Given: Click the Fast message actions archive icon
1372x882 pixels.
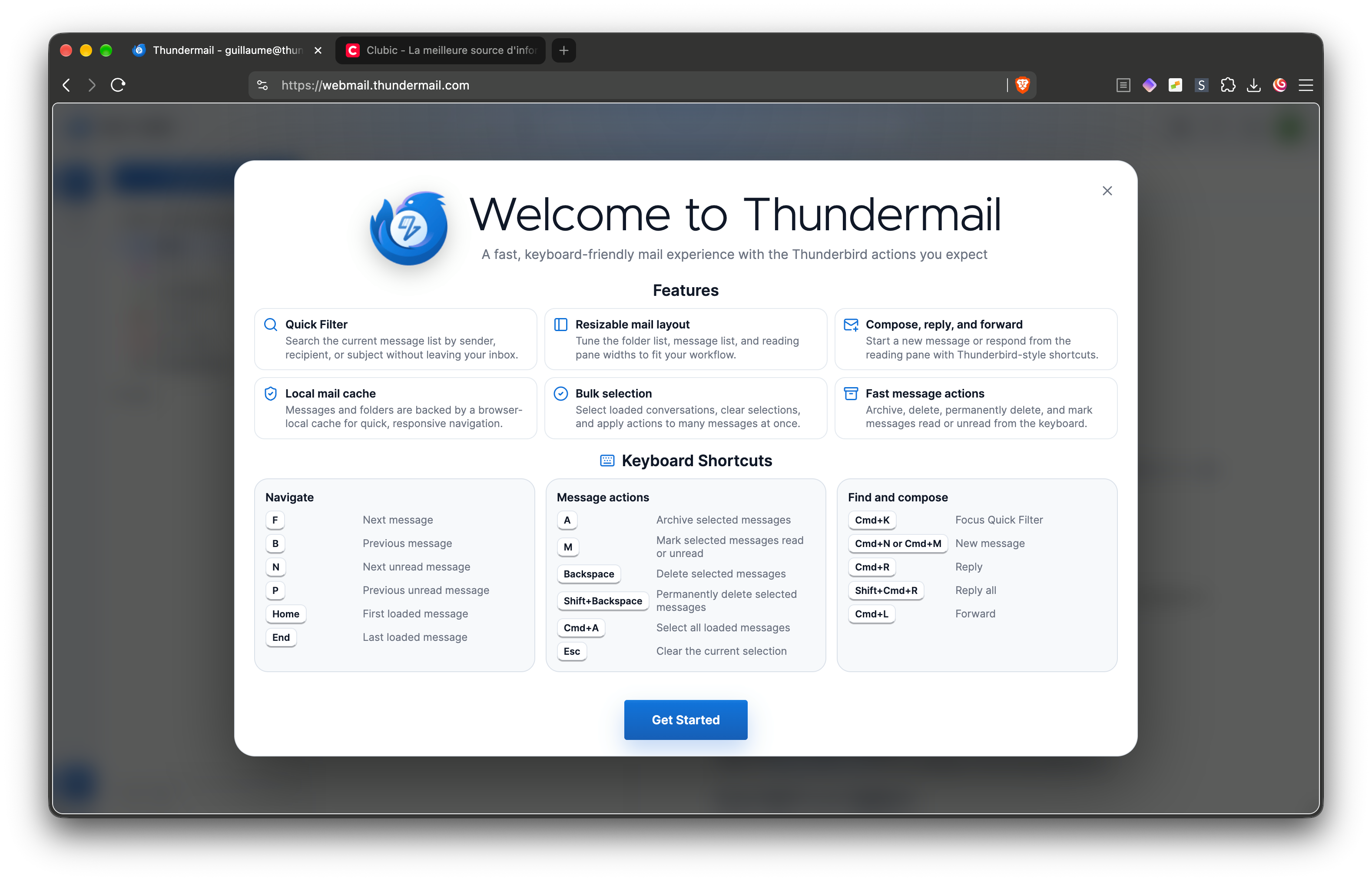Looking at the screenshot, I should tap(851, 394).
